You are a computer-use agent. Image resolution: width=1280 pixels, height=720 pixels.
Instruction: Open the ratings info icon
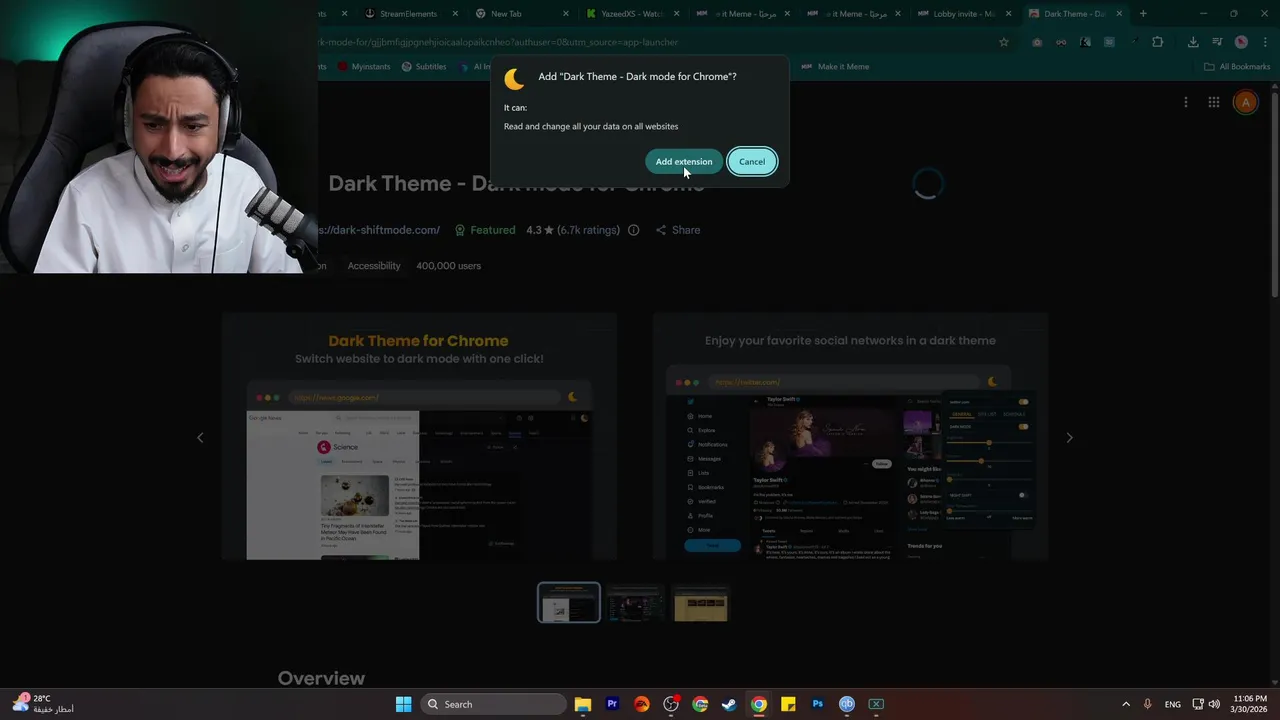click(x=633, y=230)
